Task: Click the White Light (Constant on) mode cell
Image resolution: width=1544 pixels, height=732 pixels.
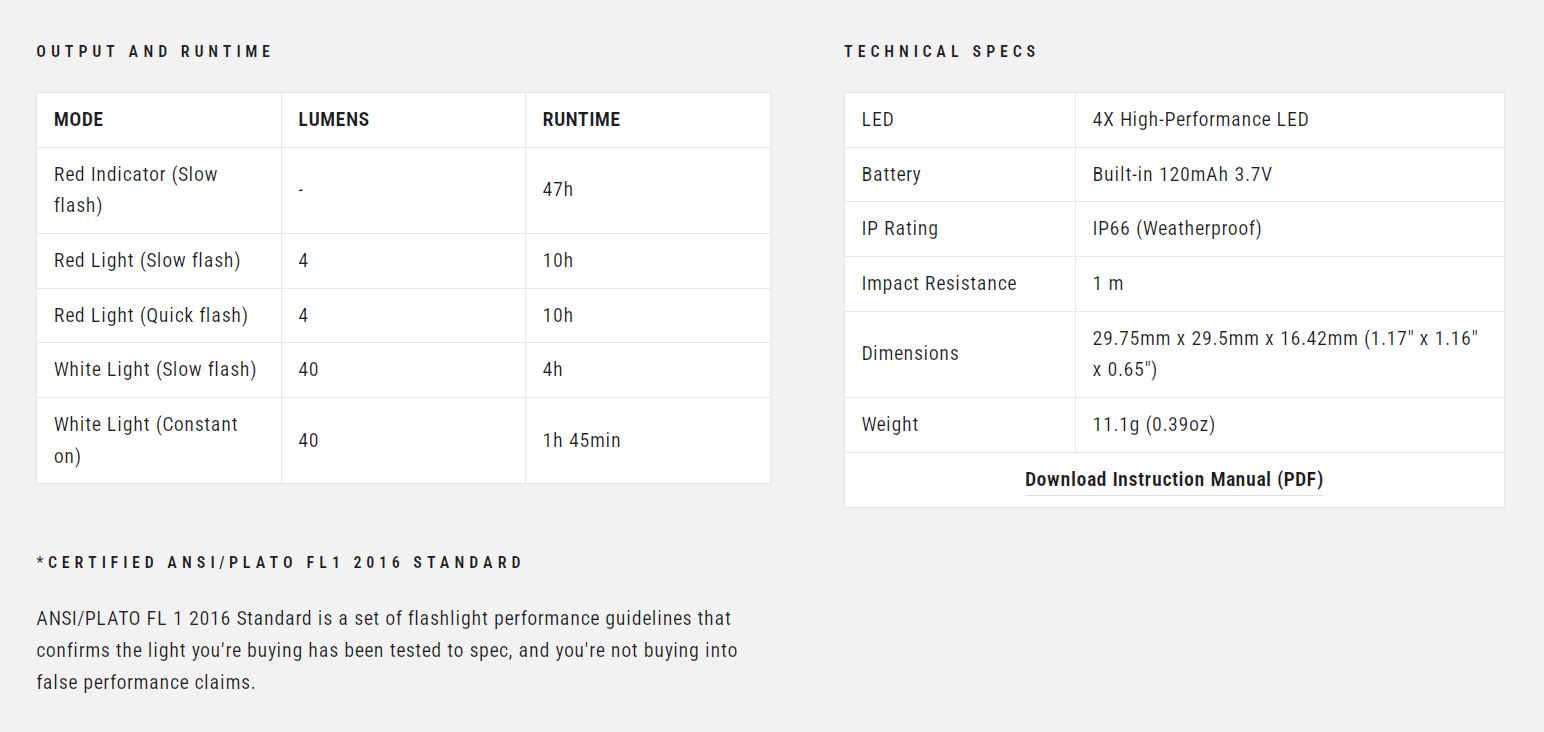Action: point(146,440)
